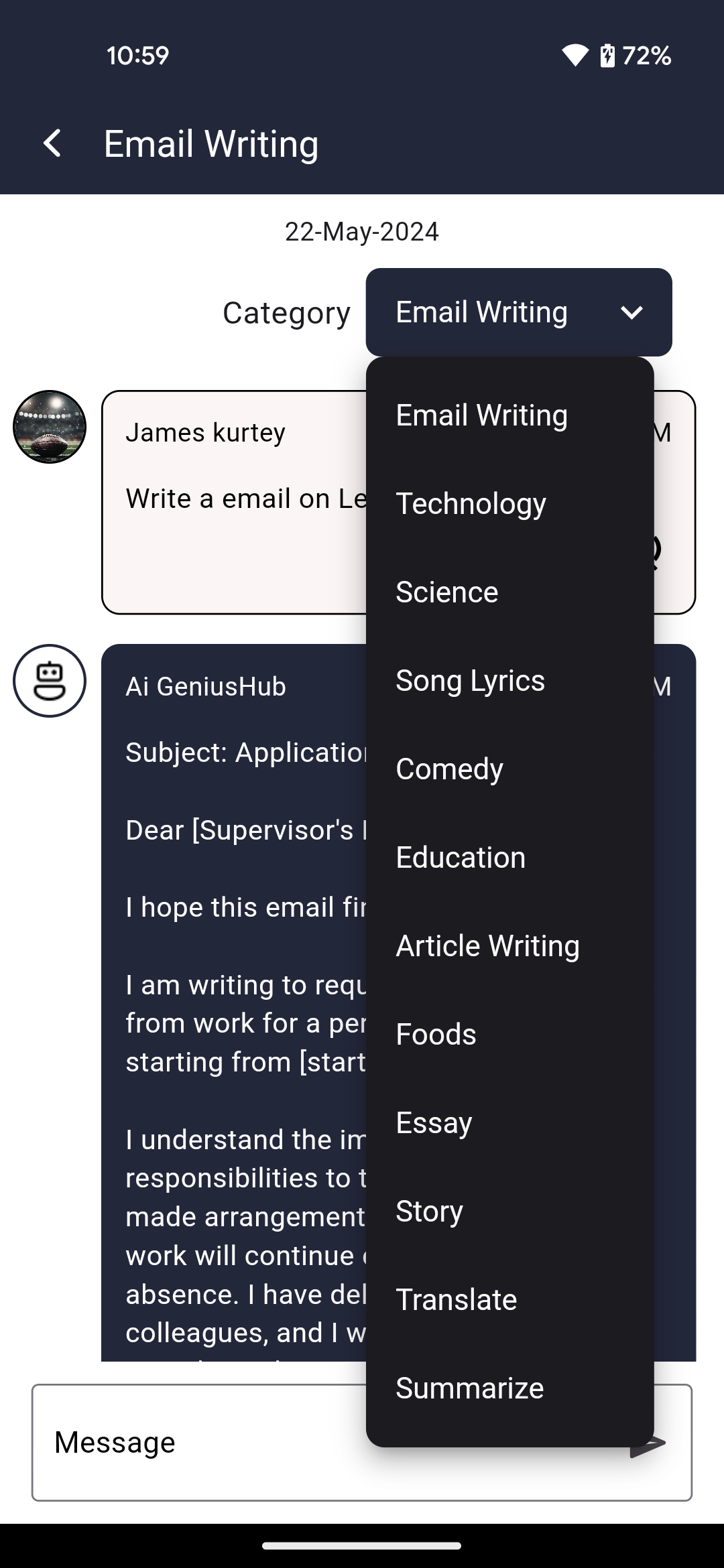724x1568 pixels.
Task: Collapse the Category dropdown chevron
Action: point(631,312)
